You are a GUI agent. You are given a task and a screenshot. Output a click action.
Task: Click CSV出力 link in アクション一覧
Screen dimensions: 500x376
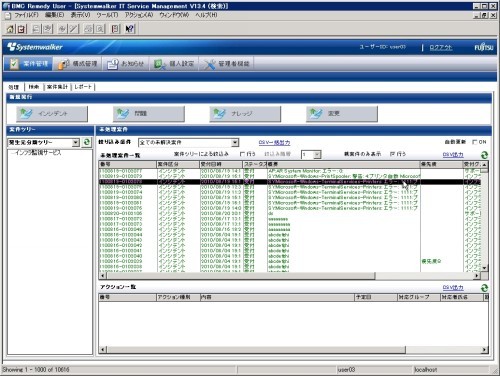click(x=453, y=288)
